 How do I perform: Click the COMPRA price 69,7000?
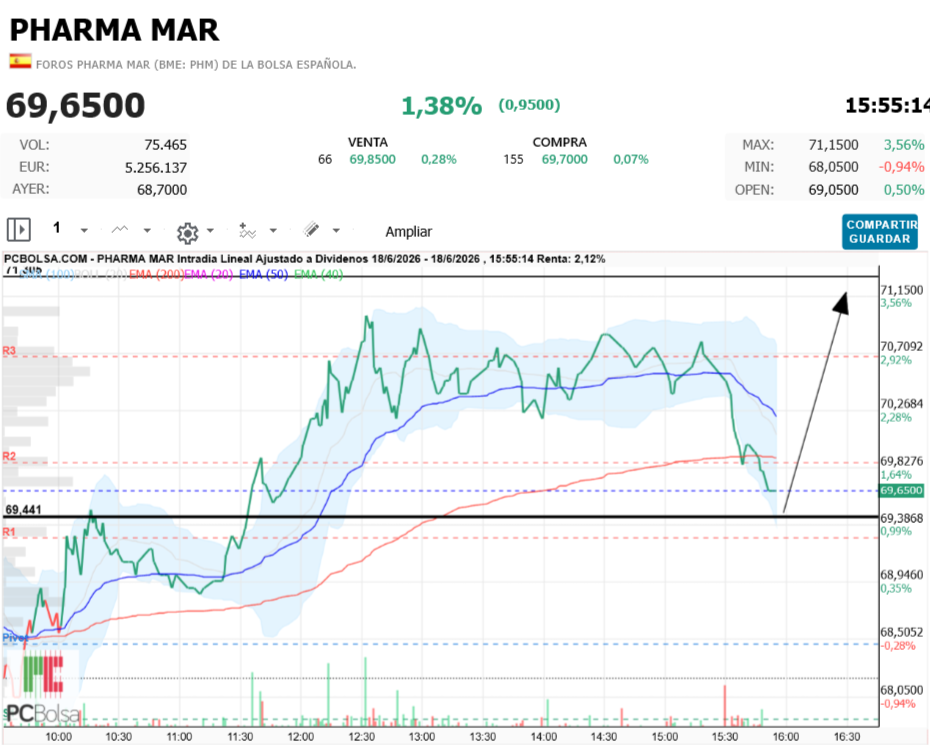[565, 160]
